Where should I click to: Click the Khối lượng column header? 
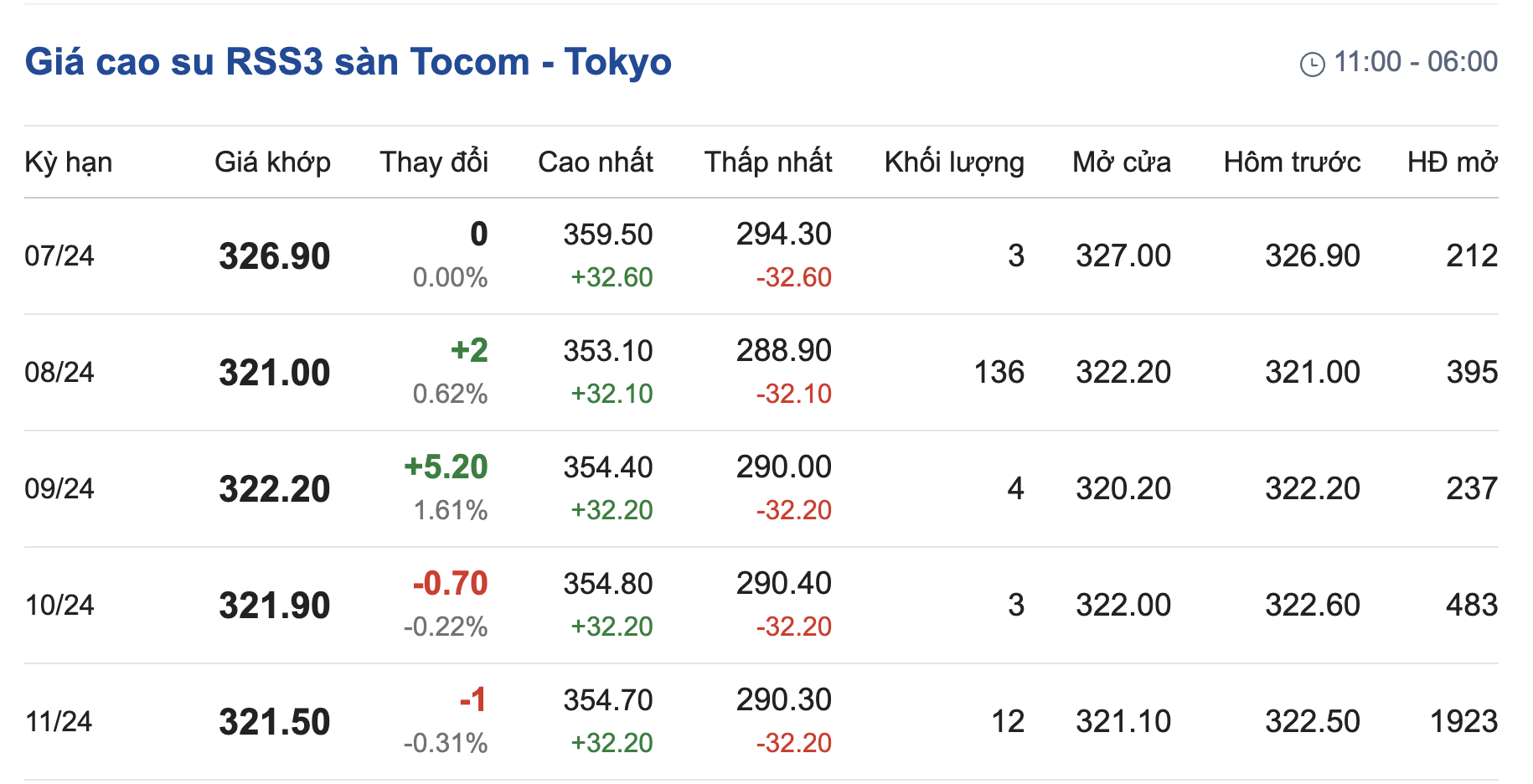click(954, 162)
